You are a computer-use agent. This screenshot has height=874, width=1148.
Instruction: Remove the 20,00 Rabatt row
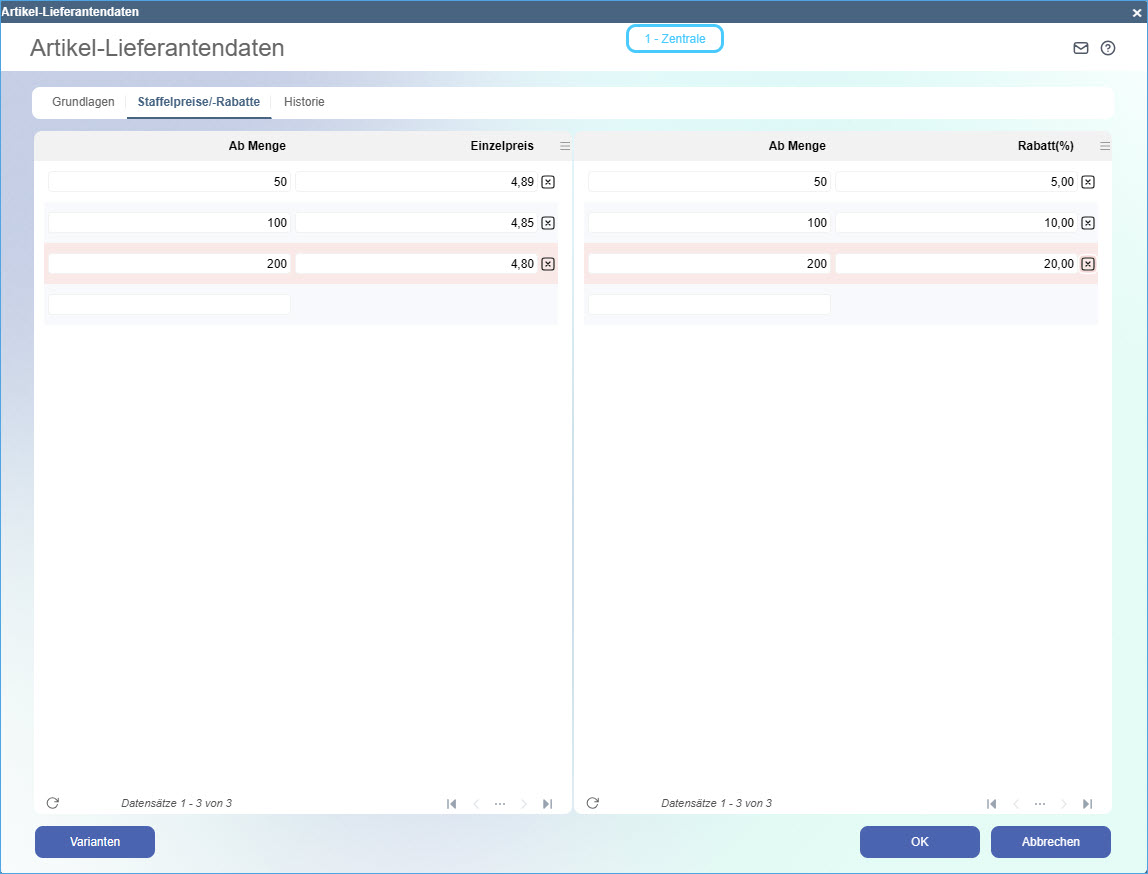point(1088,264)
